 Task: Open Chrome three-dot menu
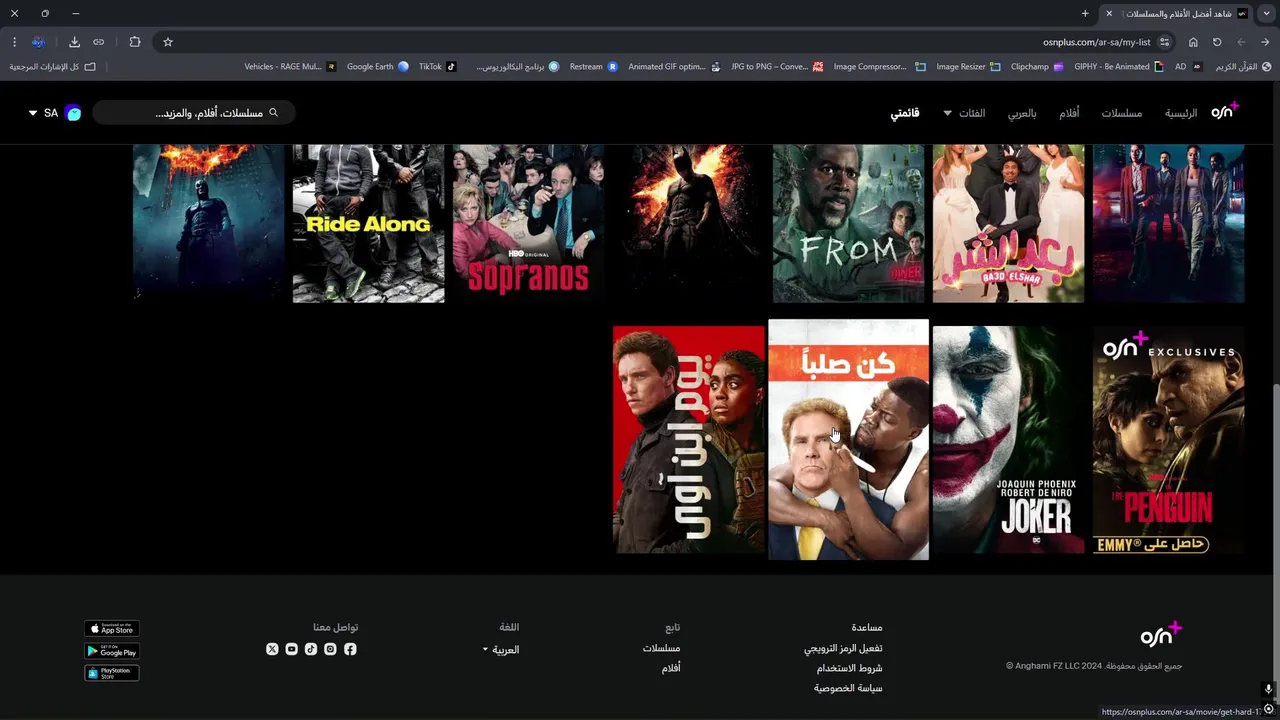click(x=14, y=42)
